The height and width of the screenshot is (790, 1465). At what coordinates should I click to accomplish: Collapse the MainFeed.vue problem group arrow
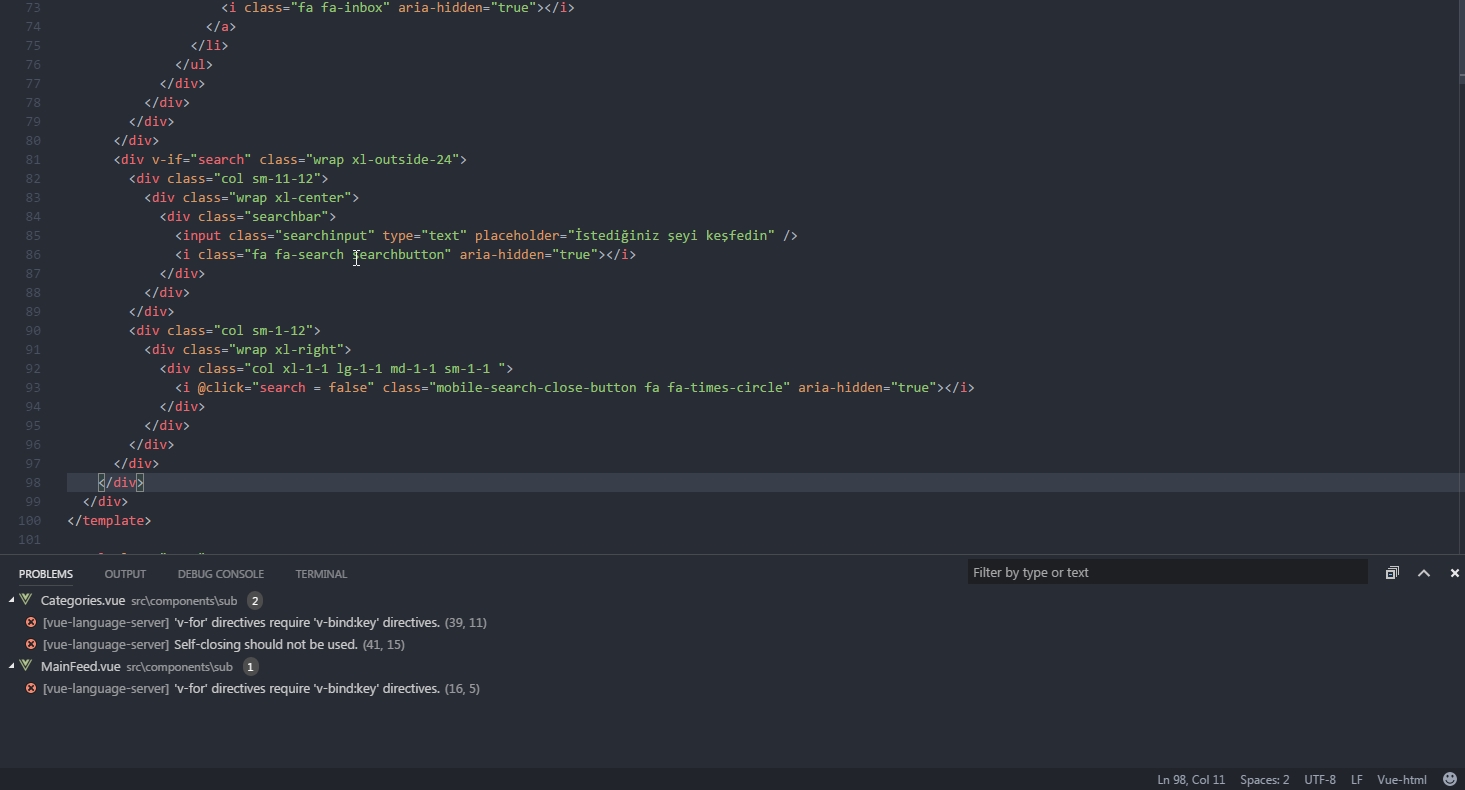[12, 666]
